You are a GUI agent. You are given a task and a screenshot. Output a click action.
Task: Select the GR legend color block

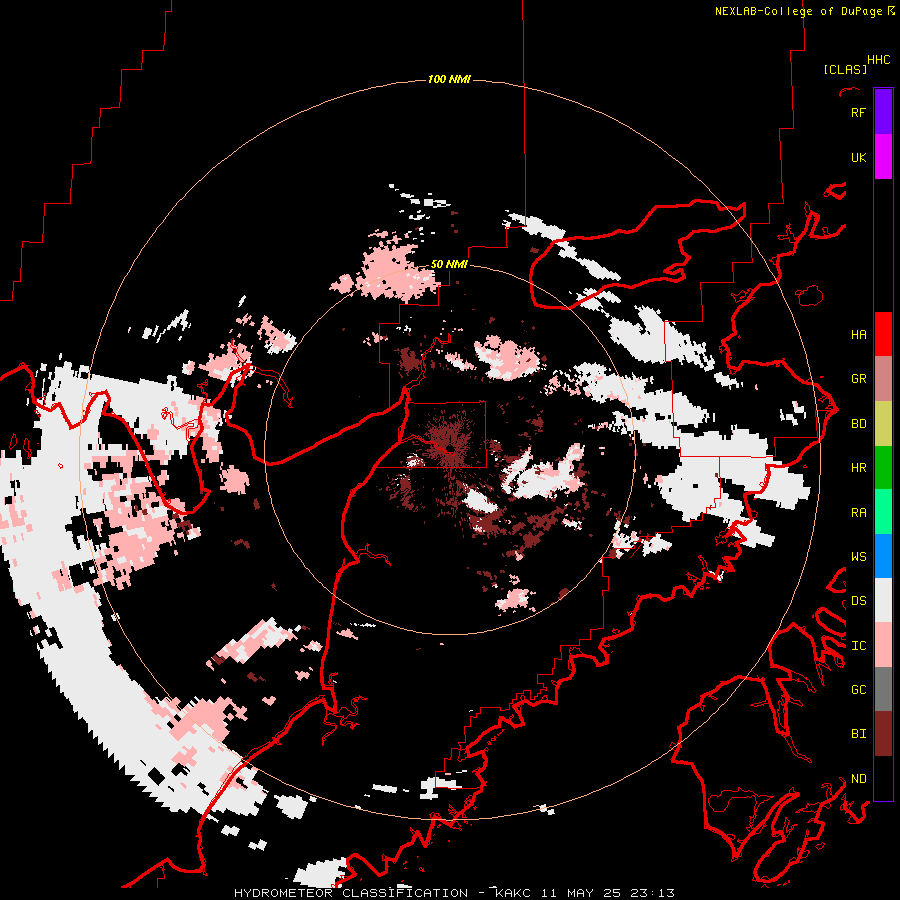point(883,379)
